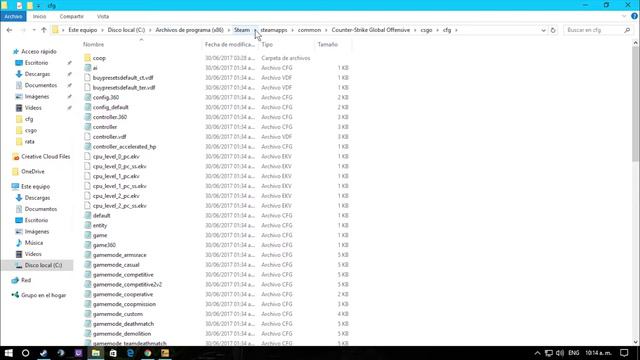Screen dimensions: 640x360
Task: Open the Action Center notifications icon
Action: coord(624,353)
